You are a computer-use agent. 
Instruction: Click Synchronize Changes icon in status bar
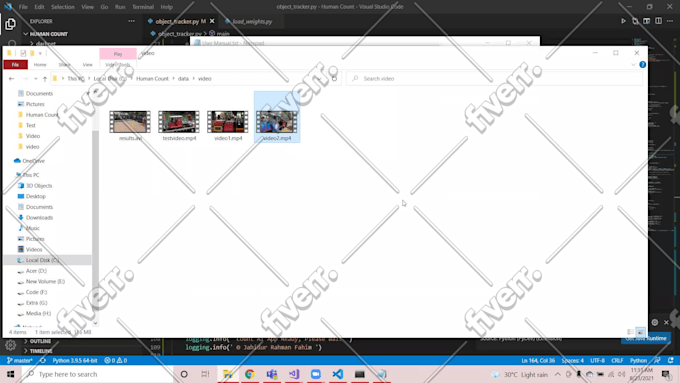click(42, 360)
